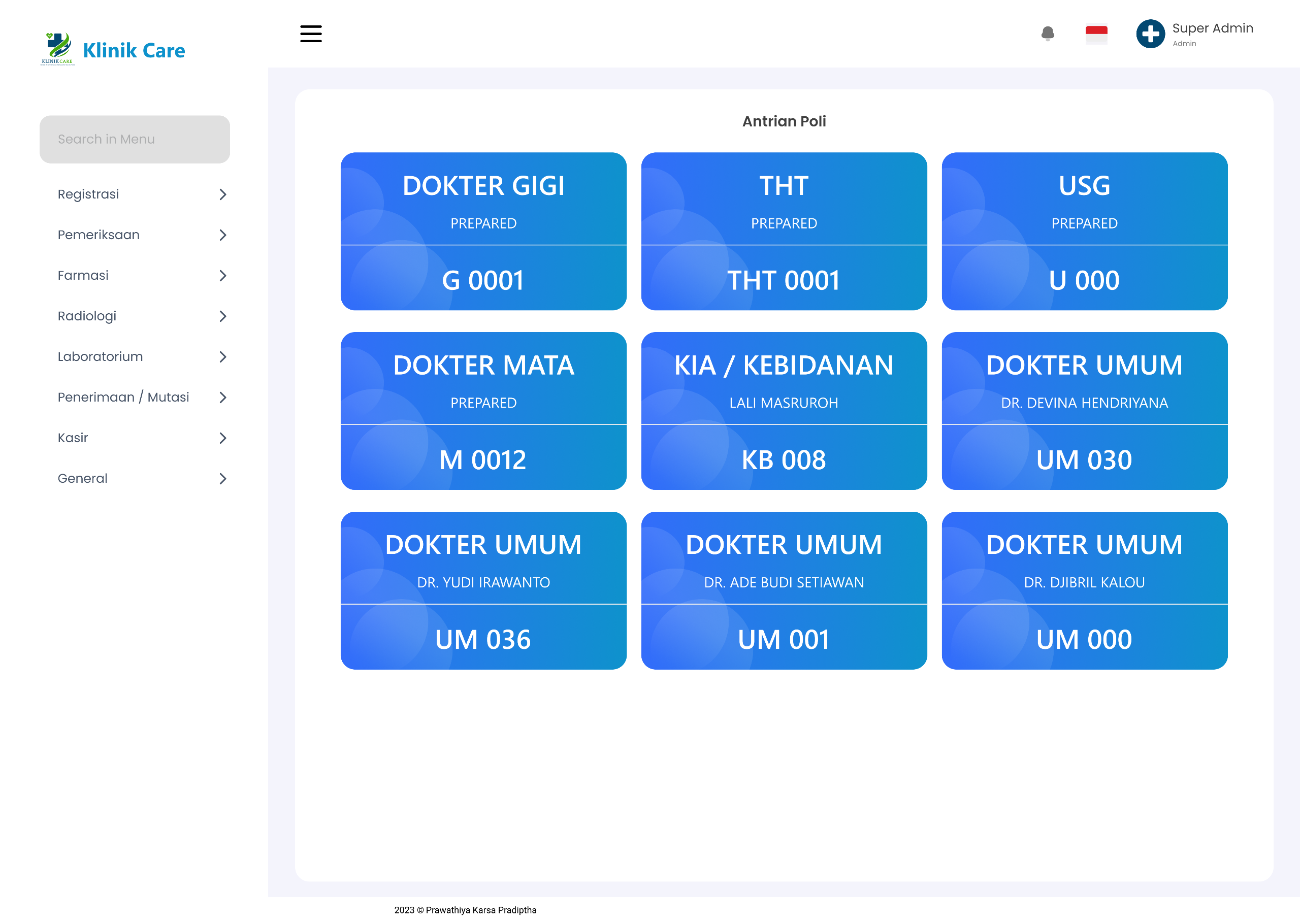The image size is (1300, 924).
Task: Click the hamburger menu icon
Action: [311, 34]
